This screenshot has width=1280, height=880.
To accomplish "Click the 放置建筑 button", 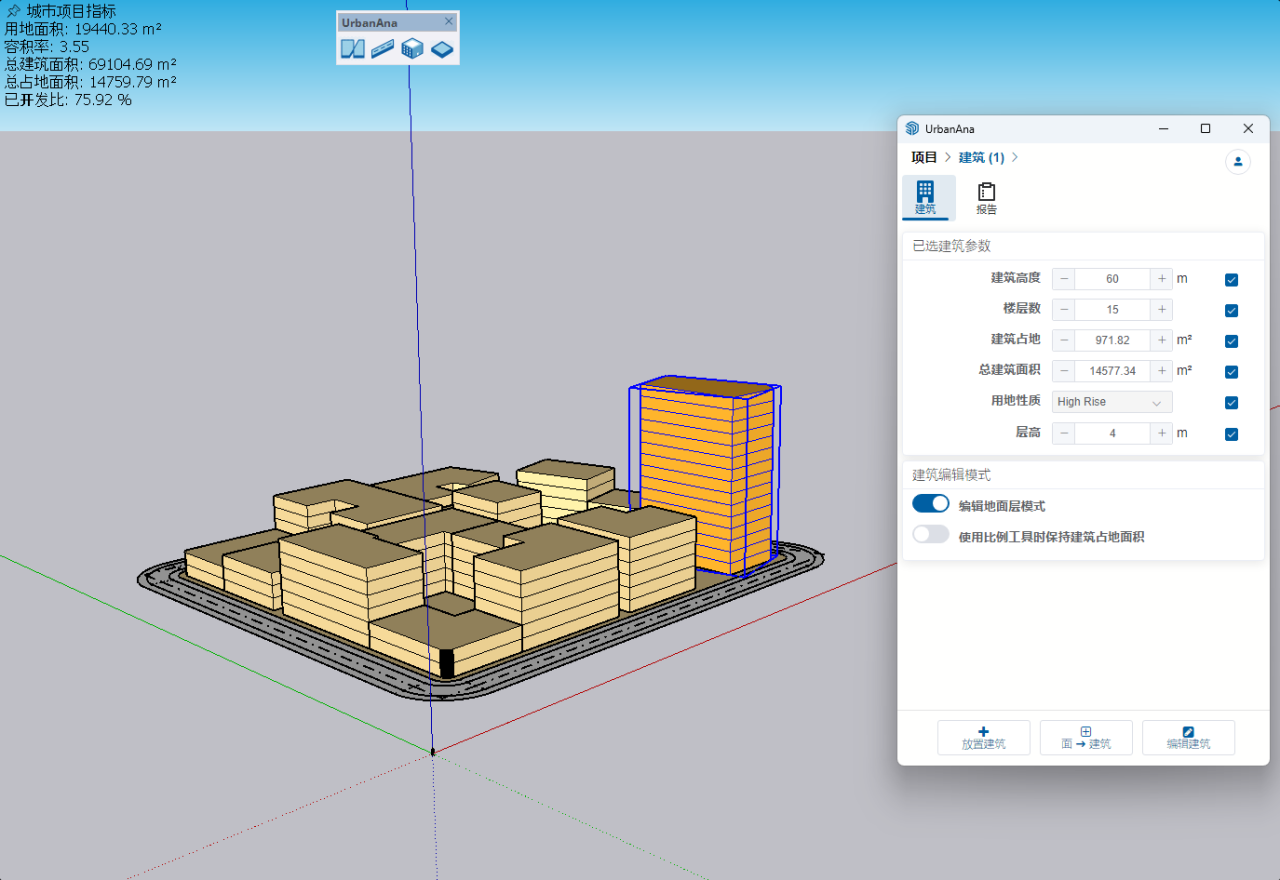I will tap(983, 738).
